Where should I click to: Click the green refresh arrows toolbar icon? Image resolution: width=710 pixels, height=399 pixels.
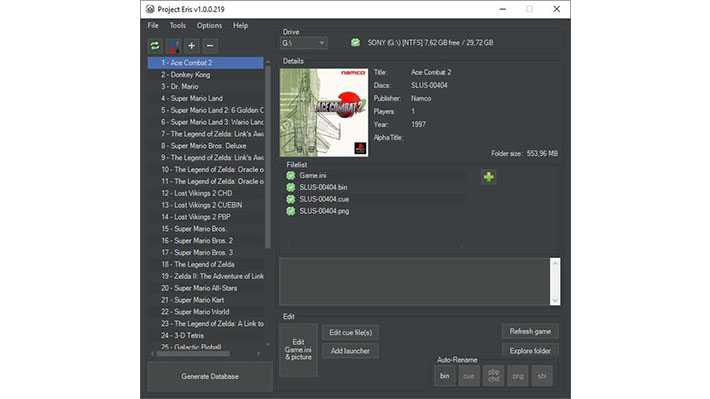pyautogui.click(x=155, y=46)
